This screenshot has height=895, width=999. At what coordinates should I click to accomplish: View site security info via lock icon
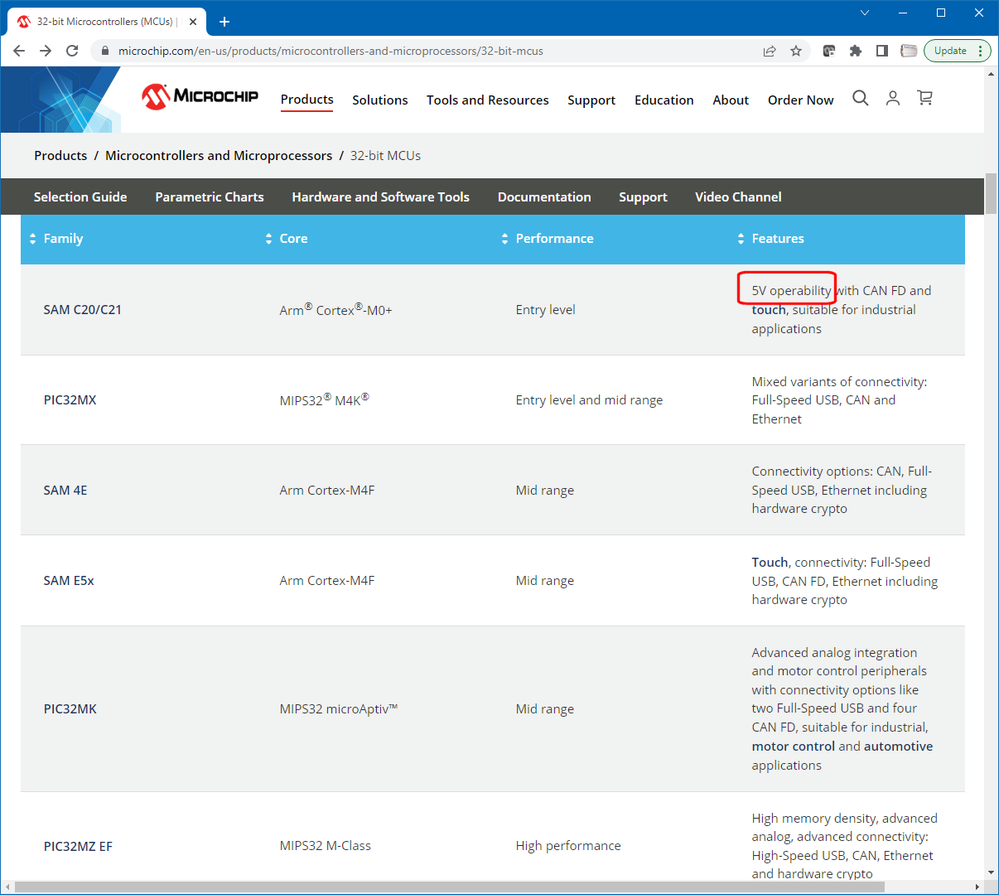105,51
